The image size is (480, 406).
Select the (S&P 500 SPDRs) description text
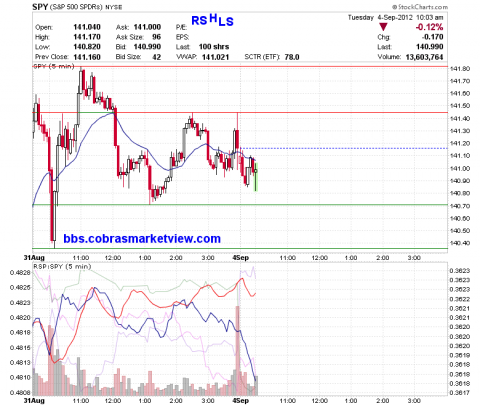[76, 7]
